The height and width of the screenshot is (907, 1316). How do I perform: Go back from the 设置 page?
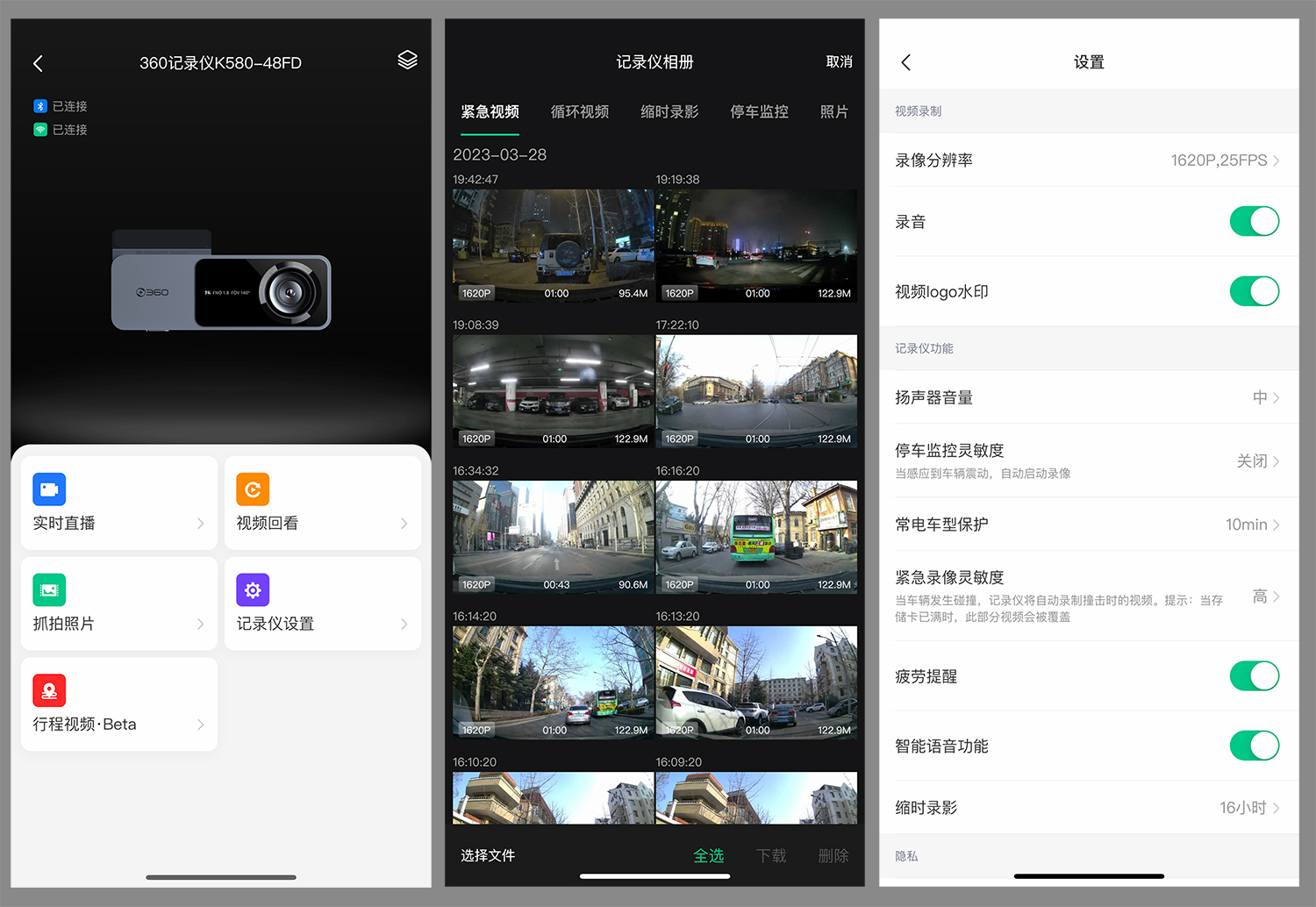tap(905, 62)
